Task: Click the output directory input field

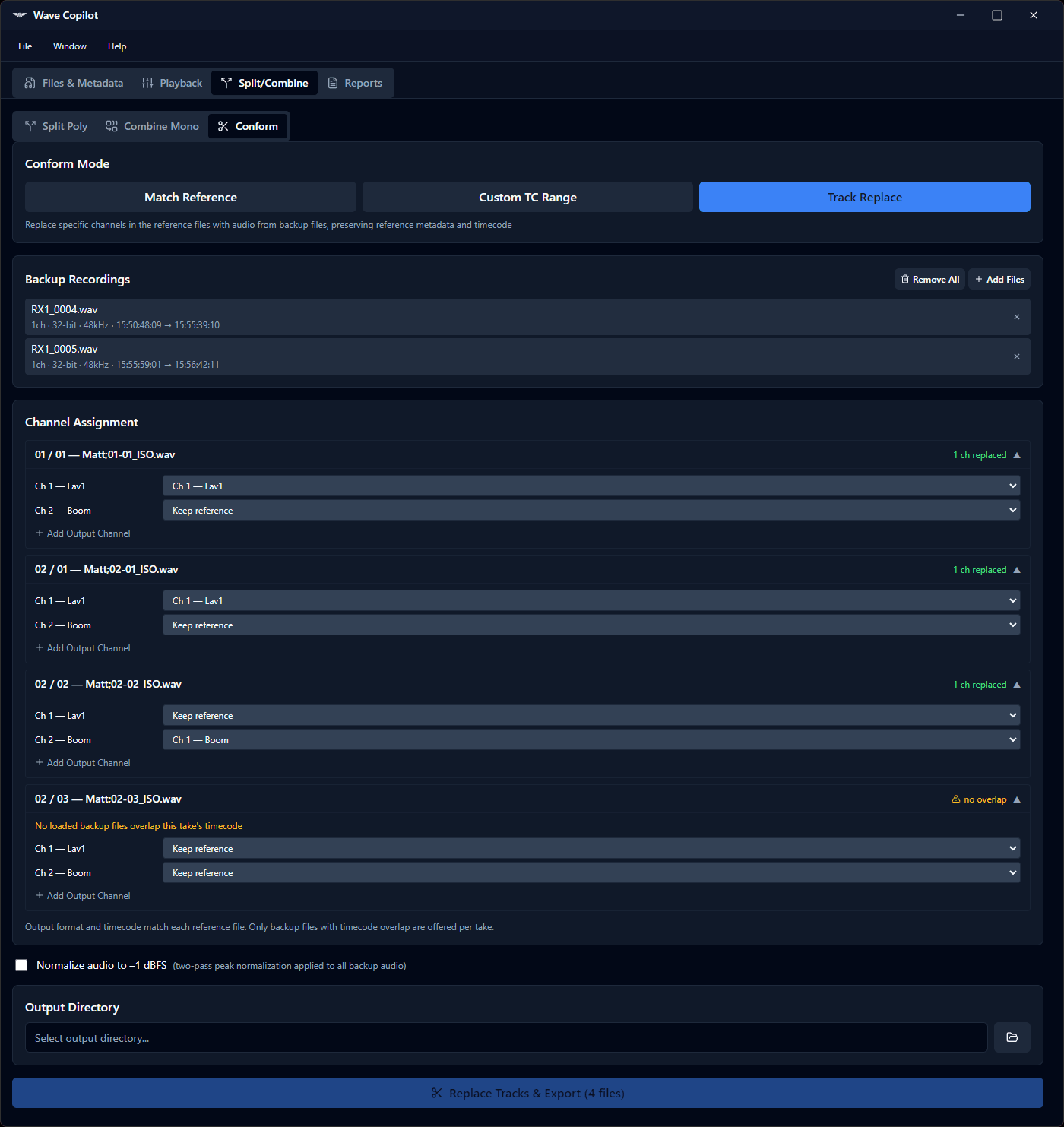Action: [x=505, y=1038]
